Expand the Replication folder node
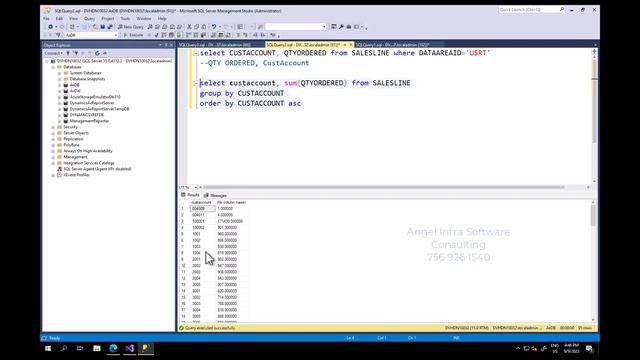Image resolution: width=640 pixels, height=360 pixels. 53,139
